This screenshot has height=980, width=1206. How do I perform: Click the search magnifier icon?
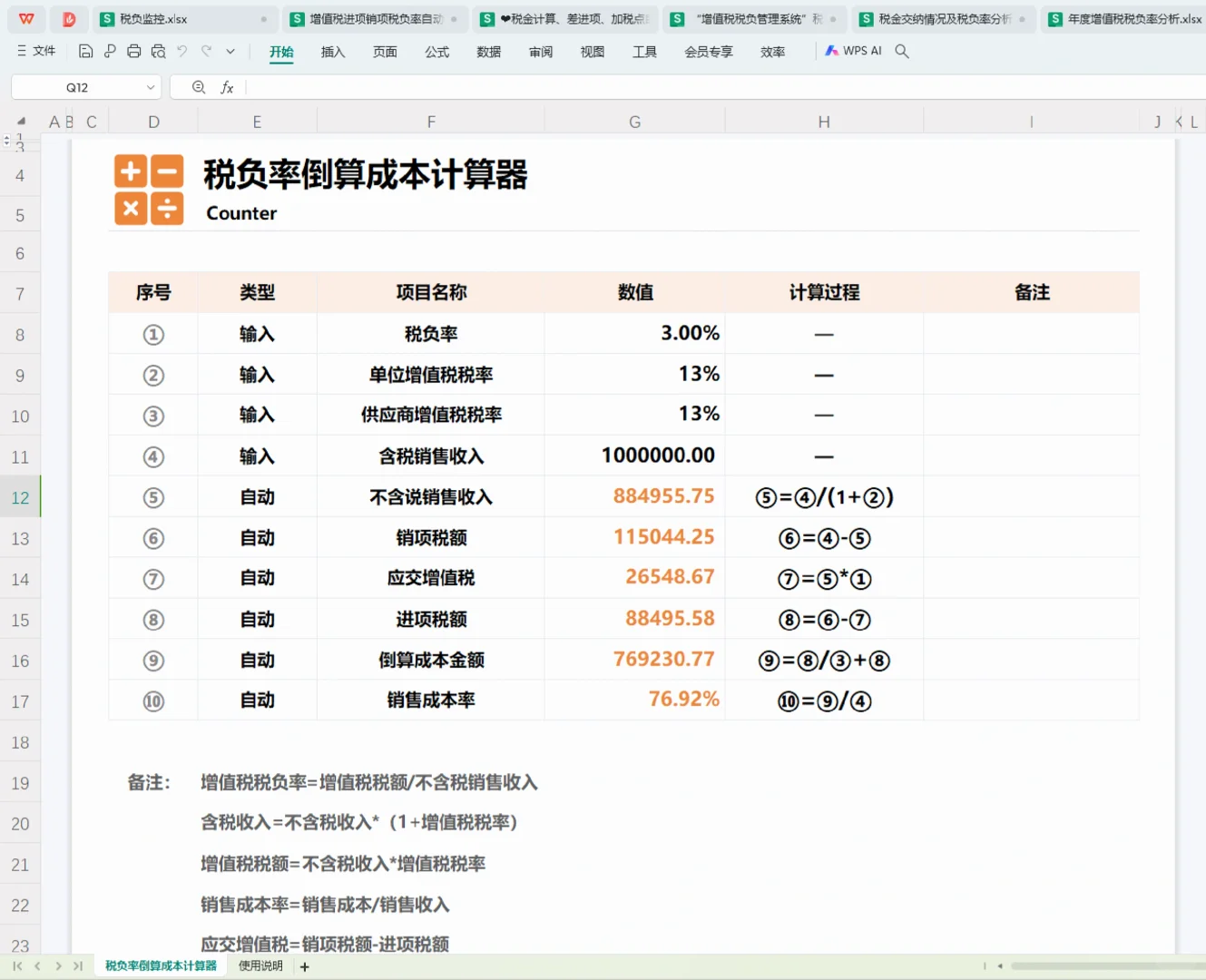(x=901, y=52)
